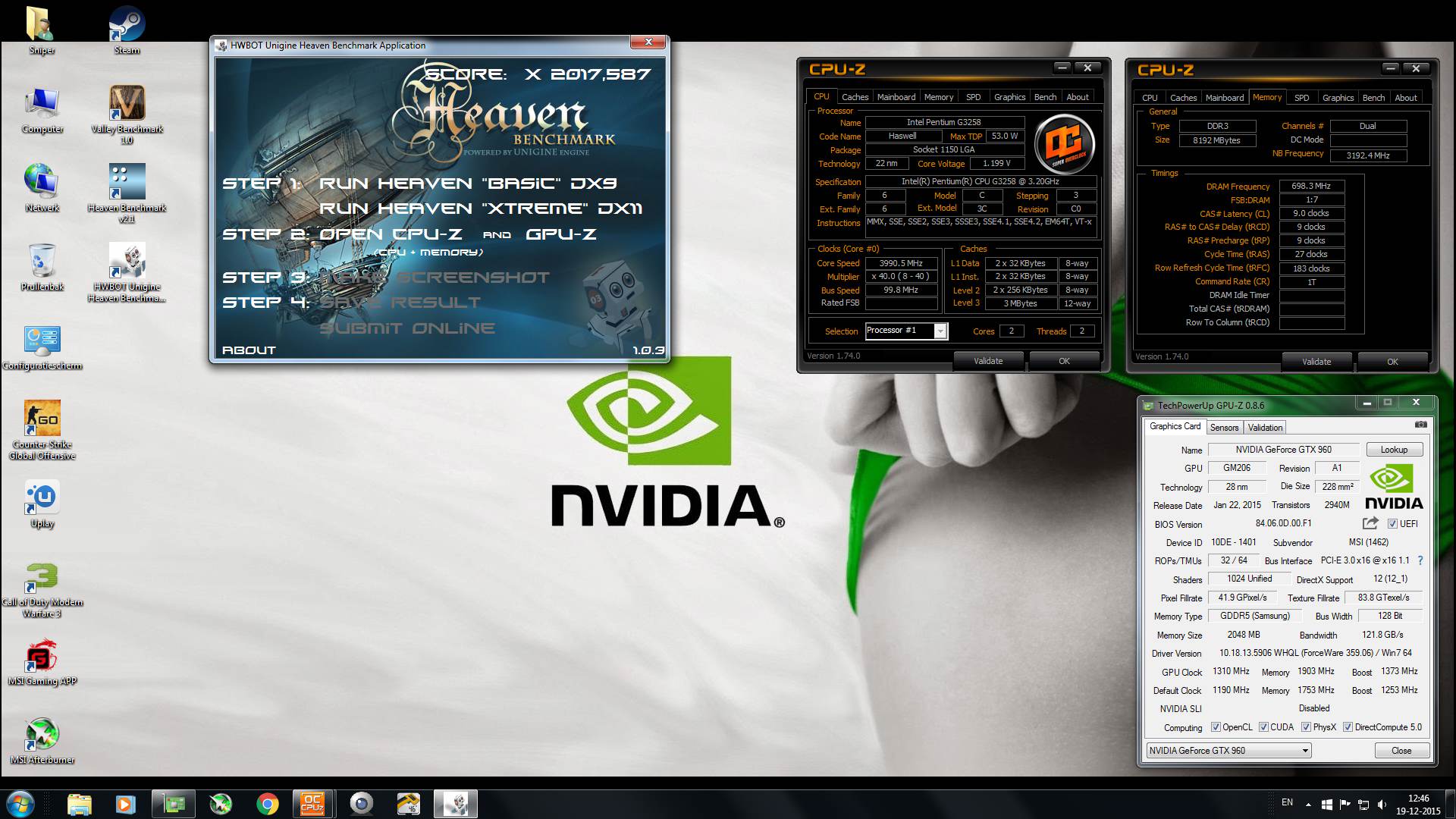Toggle the DirectCompute 5.0 checkbox
Viewport: 1456px width, 819px height.
click(1348, 727)
